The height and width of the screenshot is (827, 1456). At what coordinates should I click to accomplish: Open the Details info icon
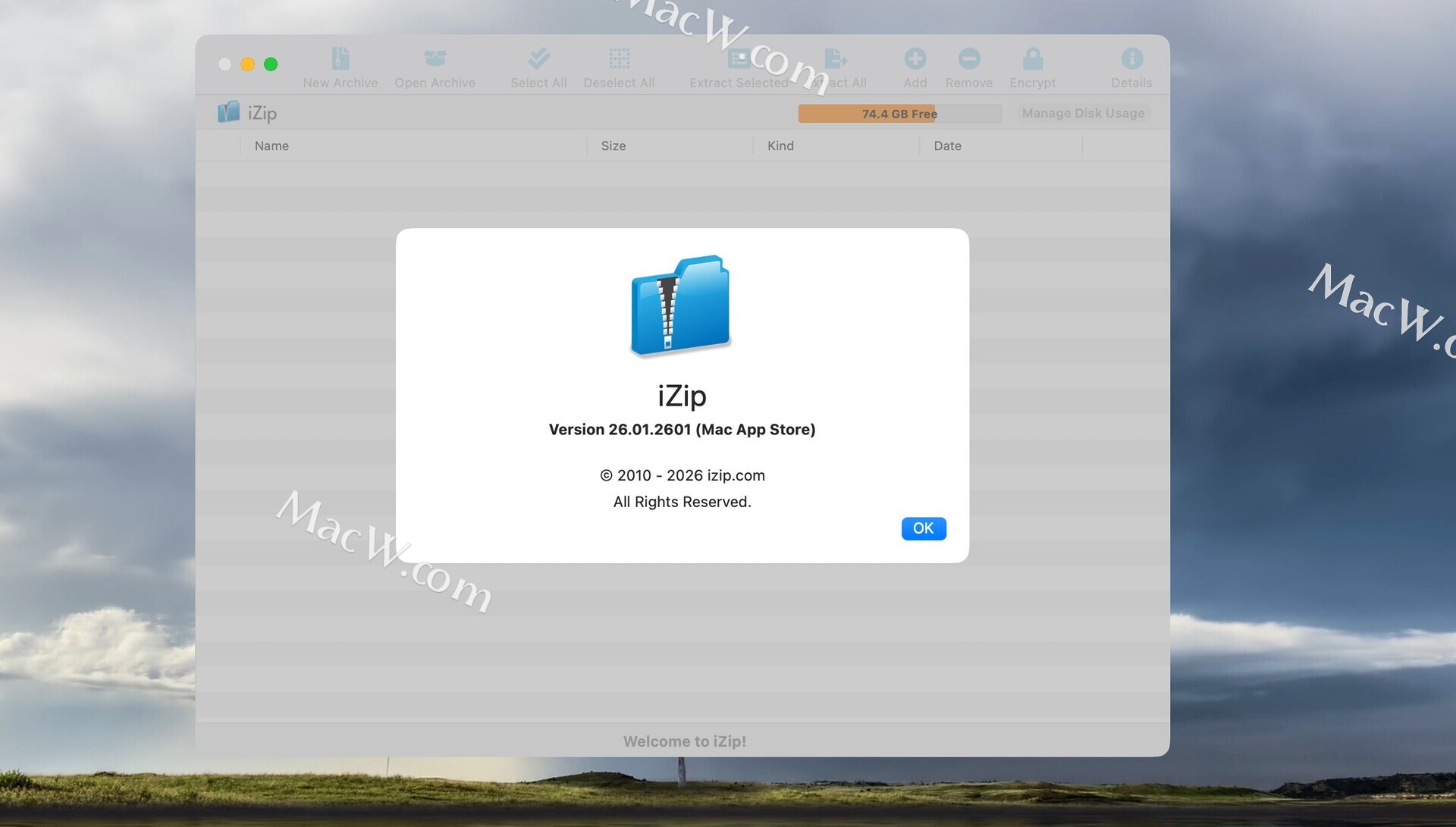pos(1131,59)
